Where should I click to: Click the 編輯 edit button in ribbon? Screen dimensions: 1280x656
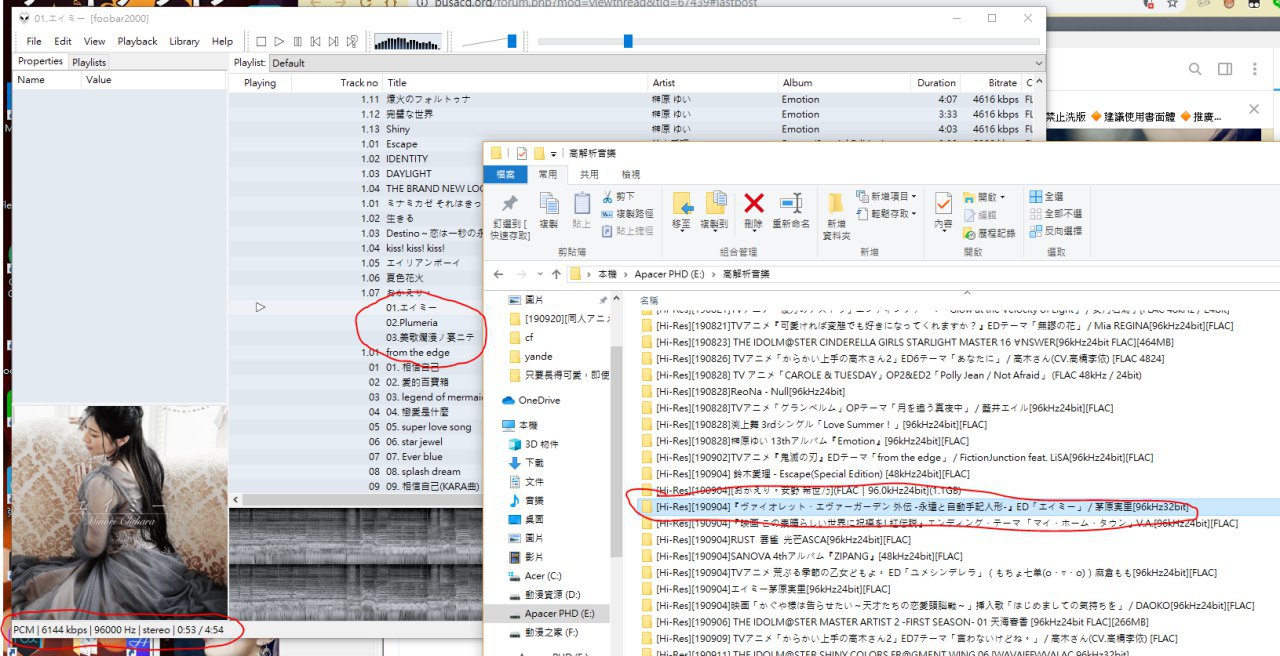(980, 215)
